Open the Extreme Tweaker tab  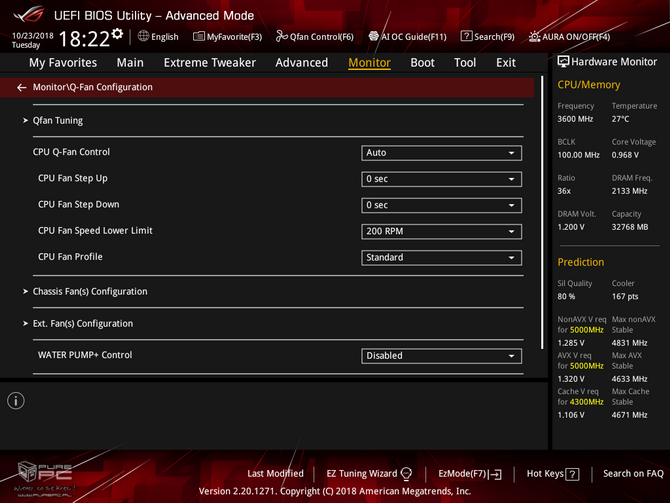pyautogui.click(x=210, y=63)
